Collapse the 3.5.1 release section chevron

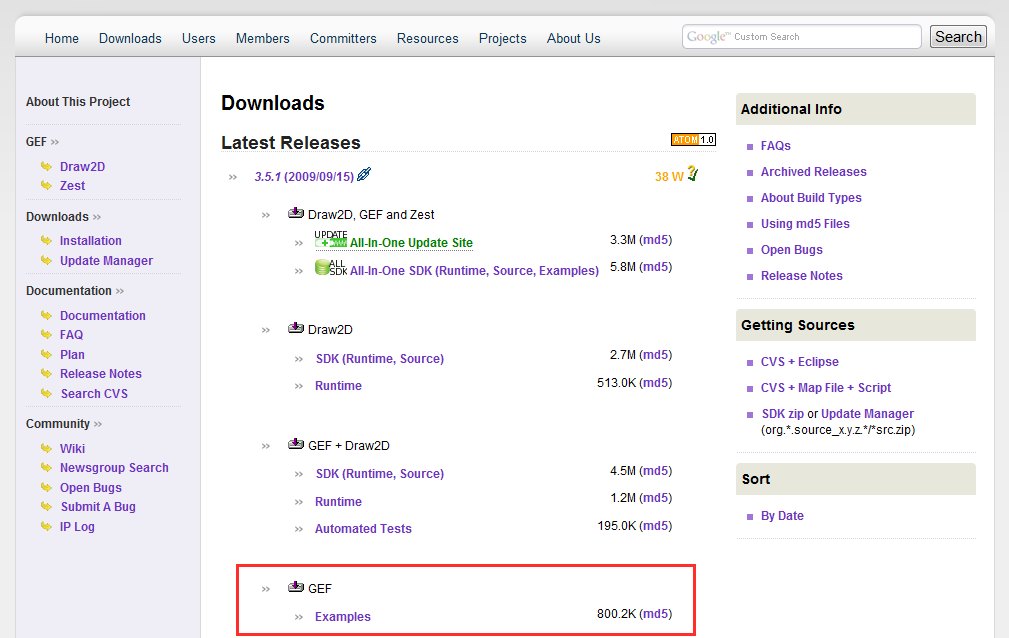[x=233, y=177]
